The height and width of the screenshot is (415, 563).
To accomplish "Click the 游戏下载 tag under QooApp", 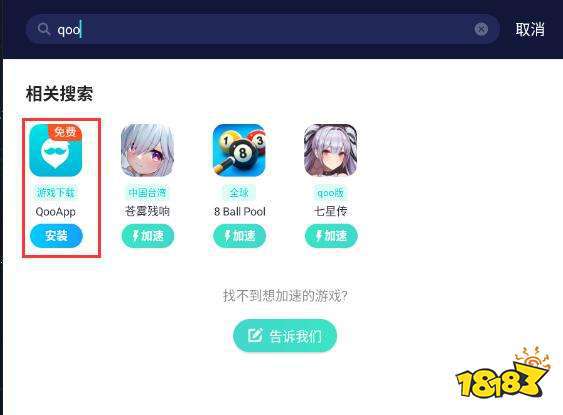I will (x=56, y=193).
